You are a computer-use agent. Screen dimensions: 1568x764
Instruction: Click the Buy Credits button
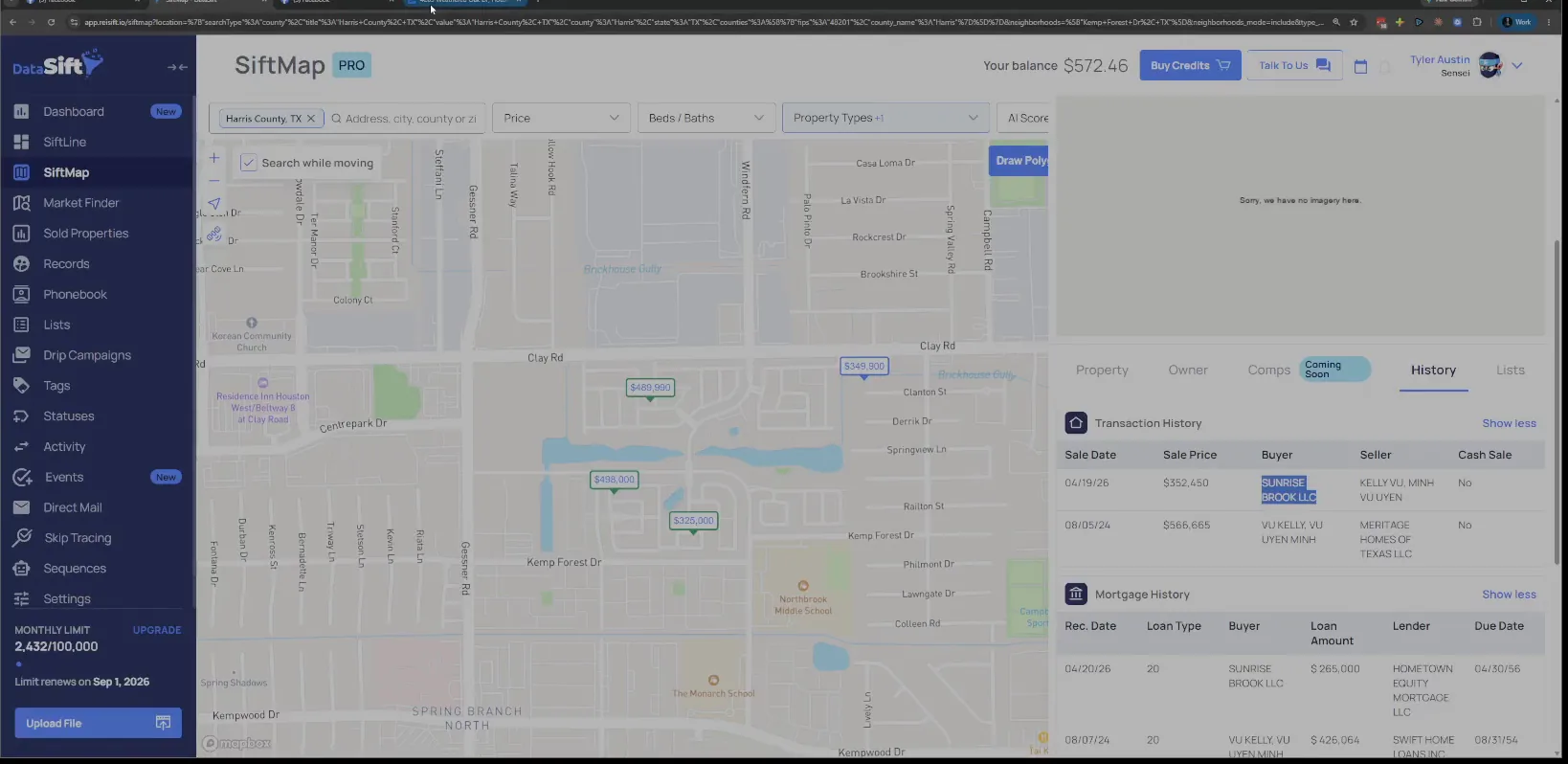coord(1190,65)
